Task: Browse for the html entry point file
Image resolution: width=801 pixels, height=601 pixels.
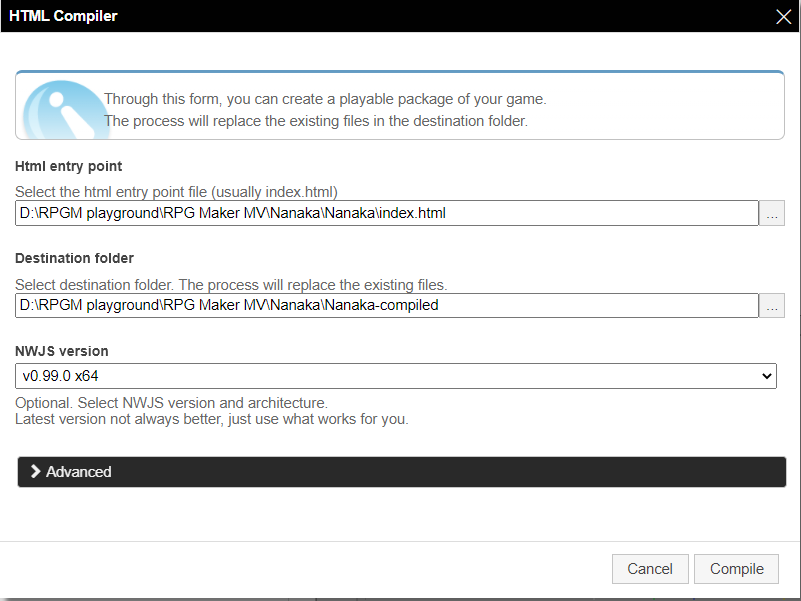Action: click(772, 213)
